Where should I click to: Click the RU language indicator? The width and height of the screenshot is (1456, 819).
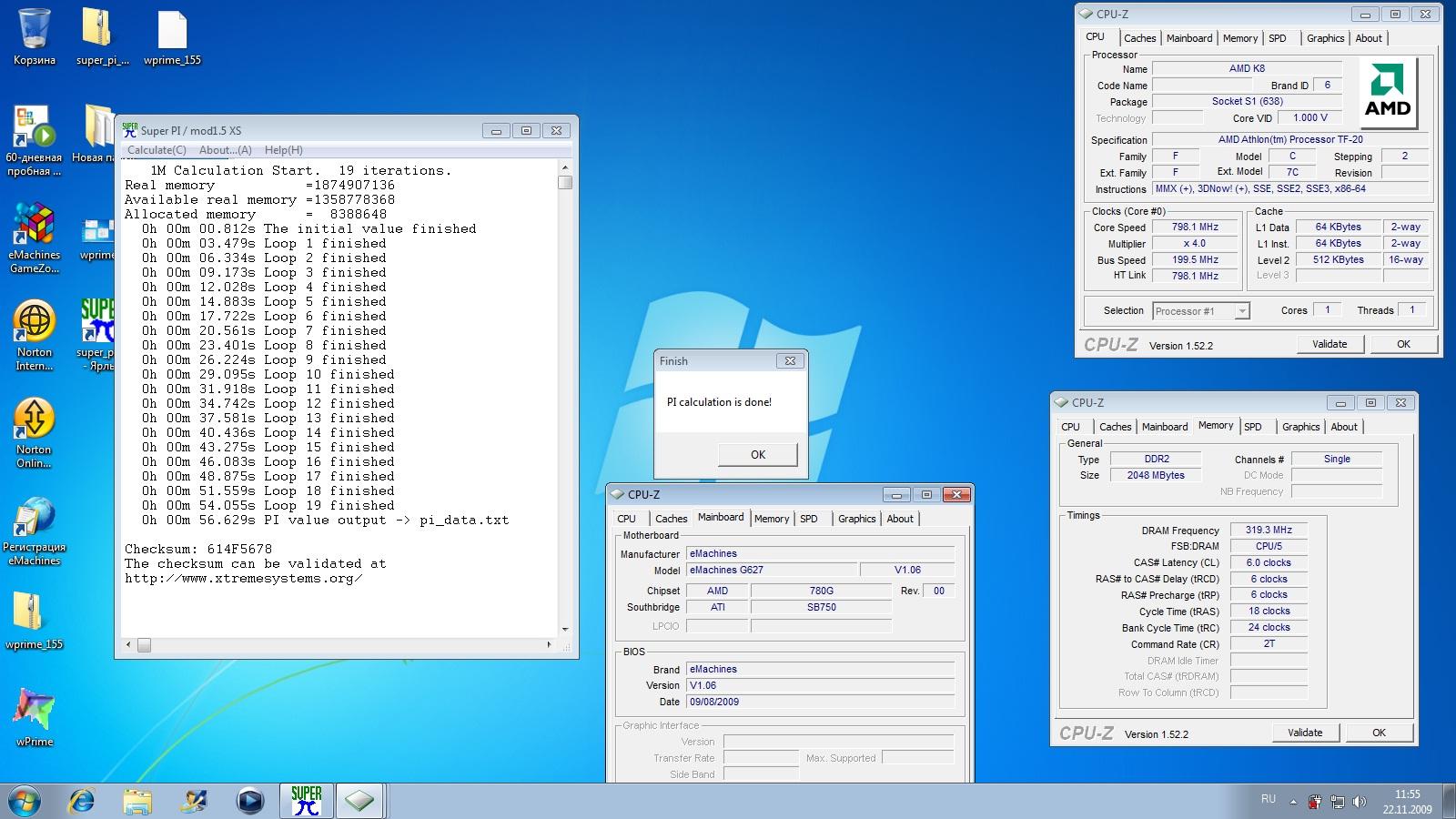click(x=1269, y=799)
